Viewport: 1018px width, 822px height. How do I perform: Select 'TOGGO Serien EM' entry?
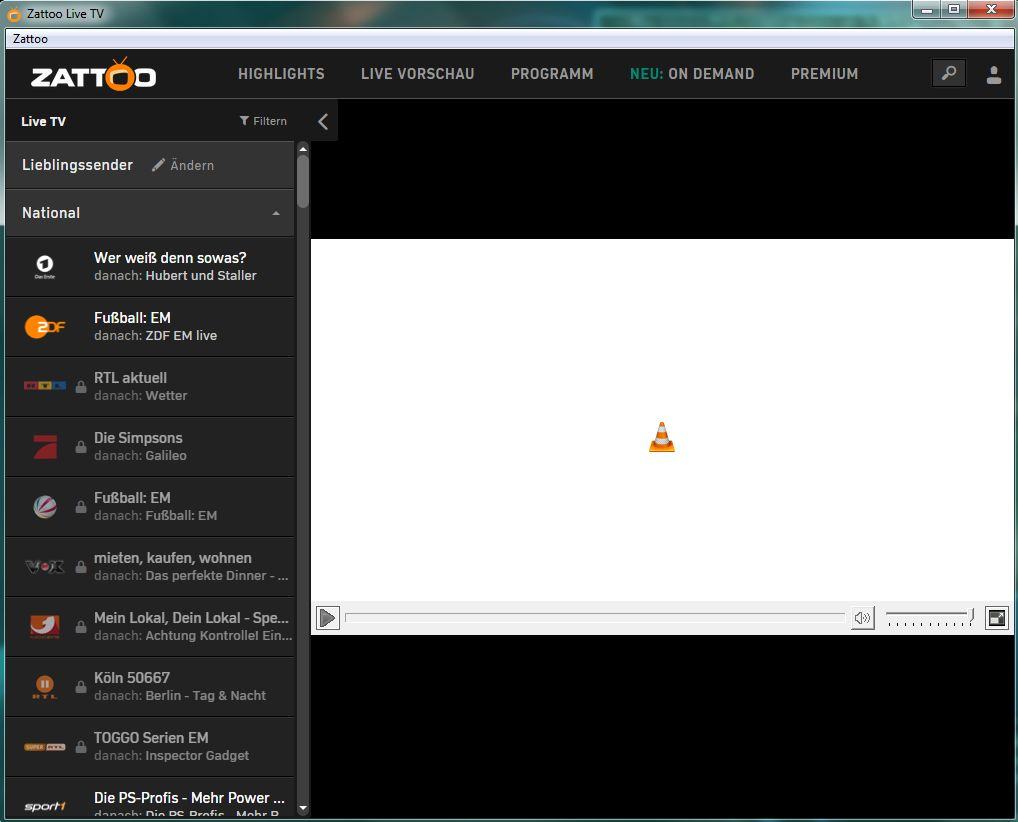(x=151, y=738)
